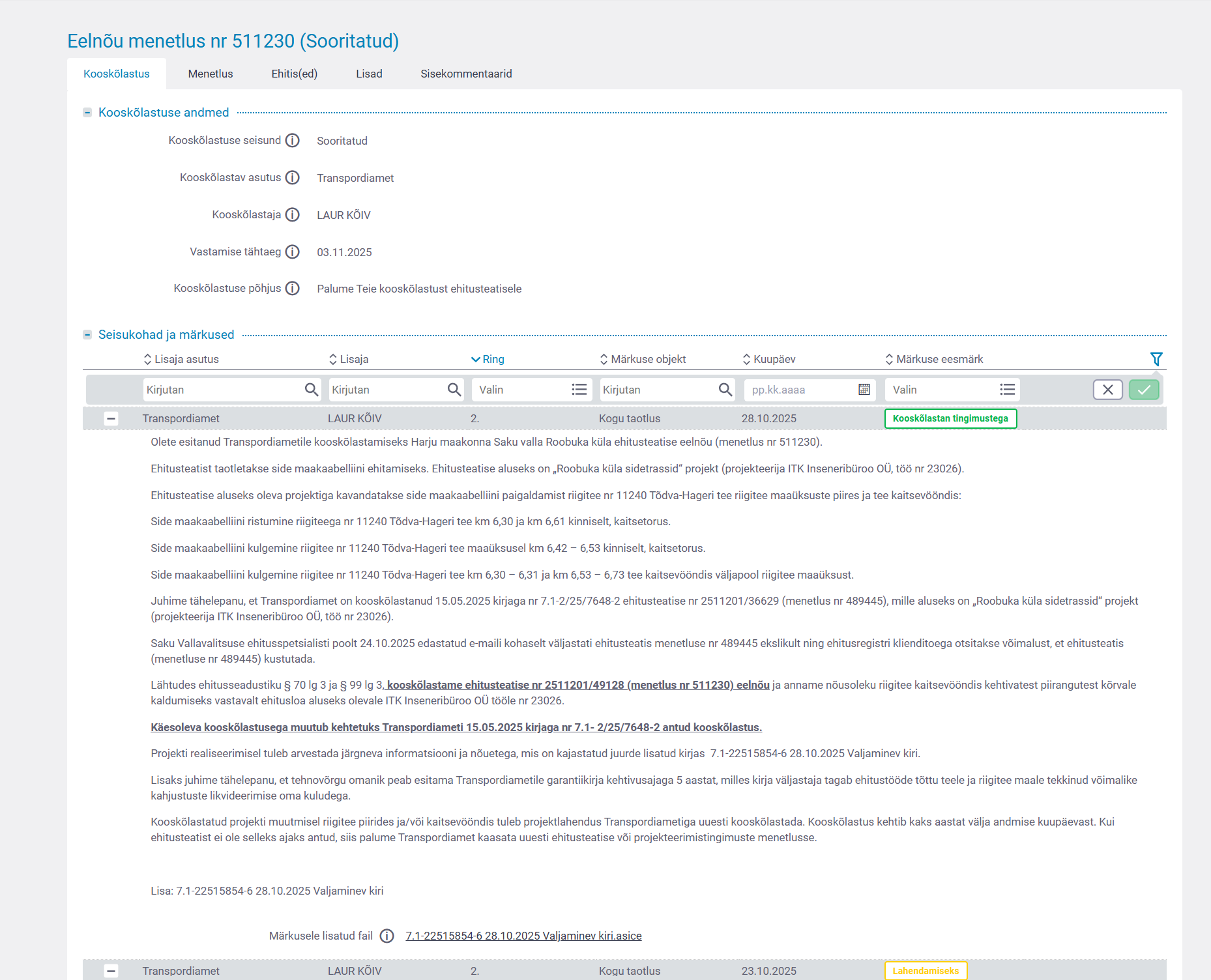This screenshot has width=1211, height=980.
Task: Click info icon next to Vastamise tähtaeg
Action: click(293, 252)
